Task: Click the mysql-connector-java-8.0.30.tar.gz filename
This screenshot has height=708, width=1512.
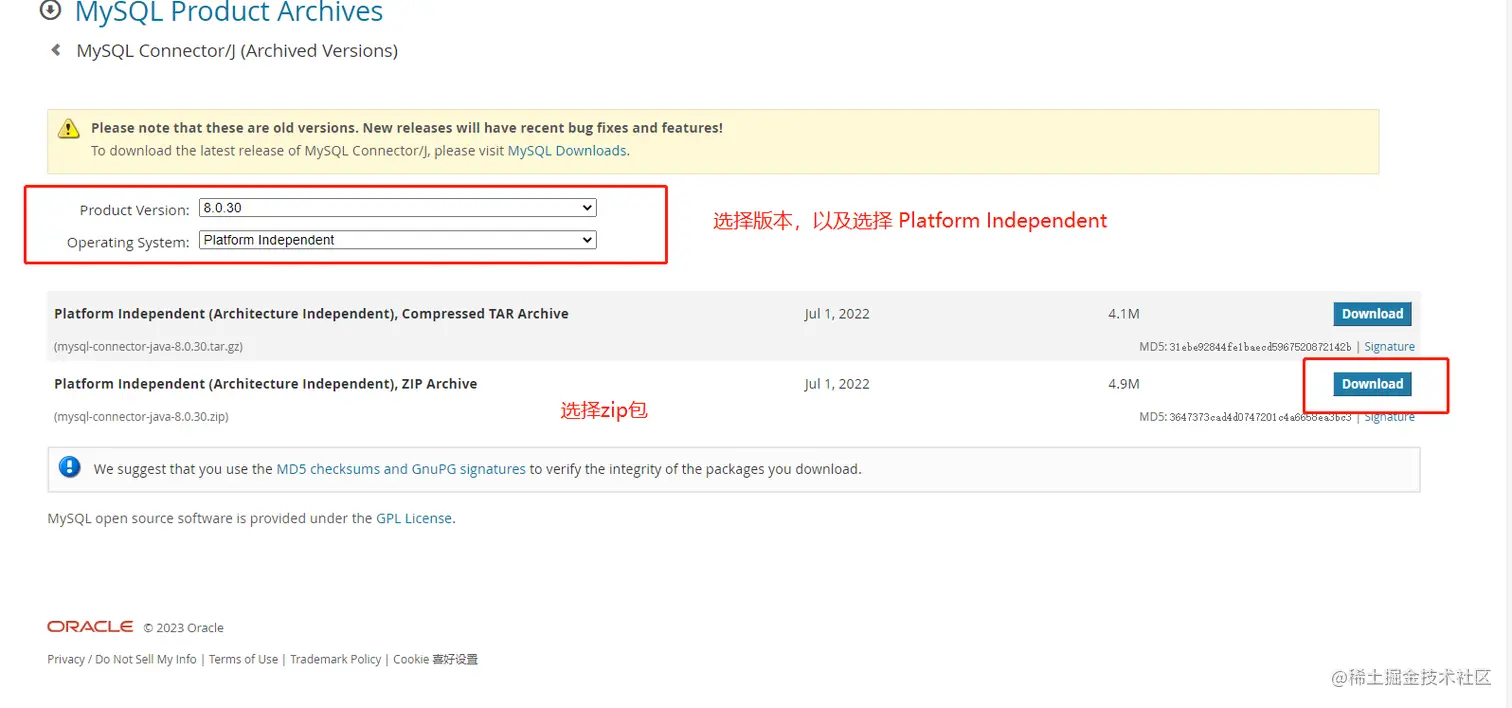Action: (x=148, y=347)
